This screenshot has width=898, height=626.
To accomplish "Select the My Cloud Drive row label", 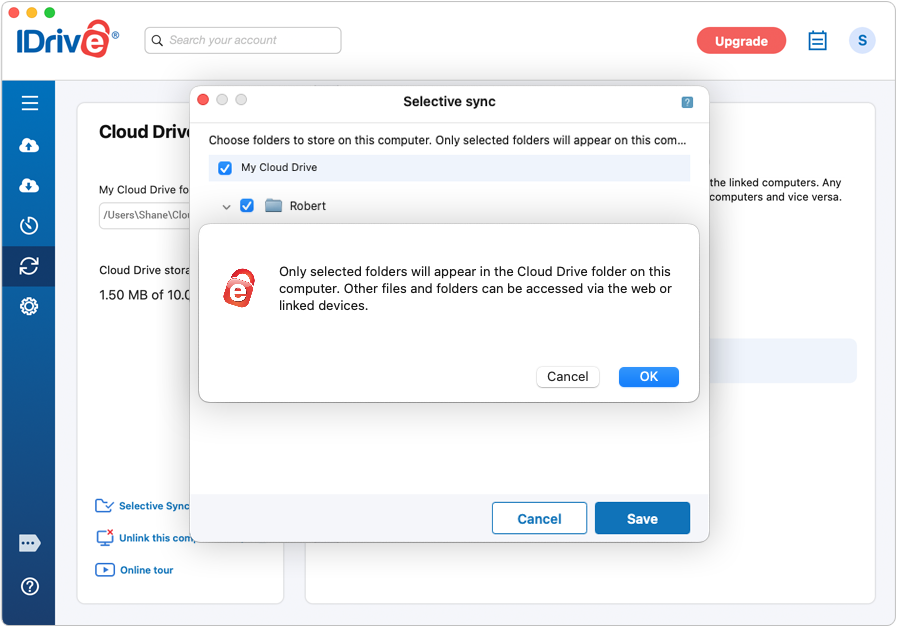I will [x=279, y=167].
